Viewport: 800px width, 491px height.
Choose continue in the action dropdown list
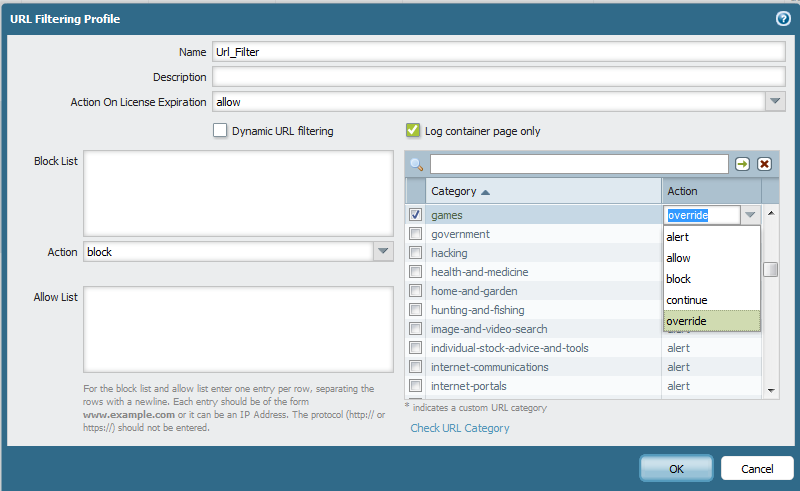pyautogui.click(x=687, y=300)
